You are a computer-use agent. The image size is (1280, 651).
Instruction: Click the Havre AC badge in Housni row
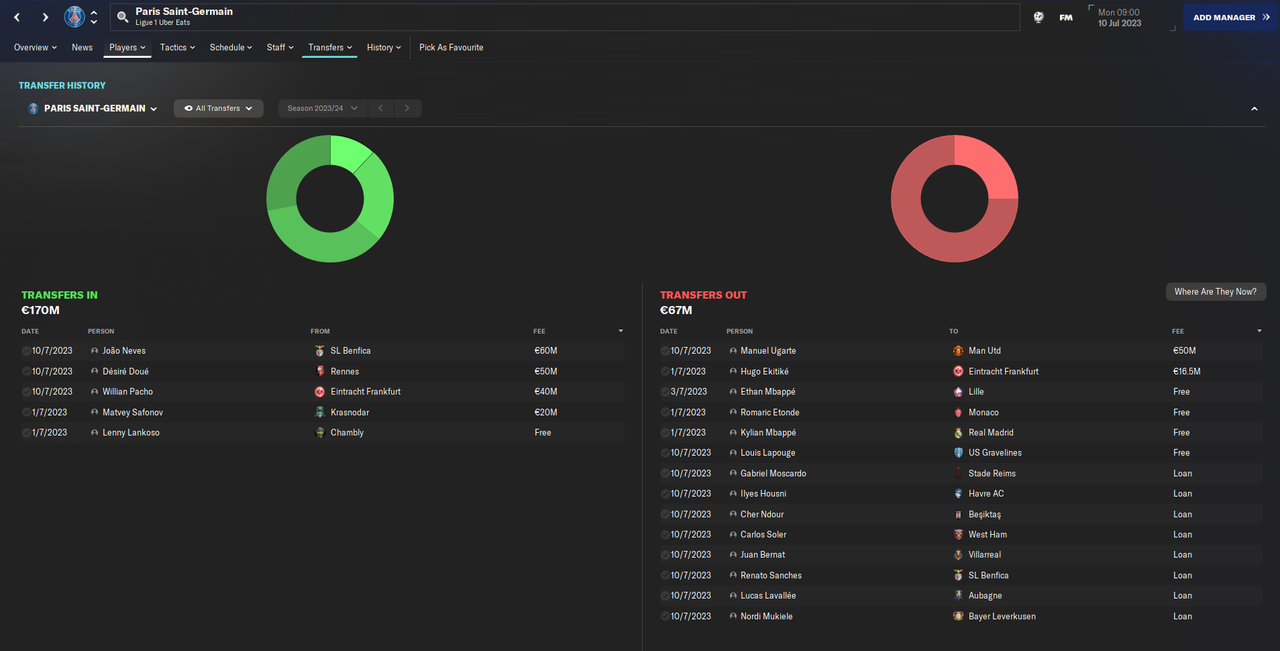coord(959,494)
